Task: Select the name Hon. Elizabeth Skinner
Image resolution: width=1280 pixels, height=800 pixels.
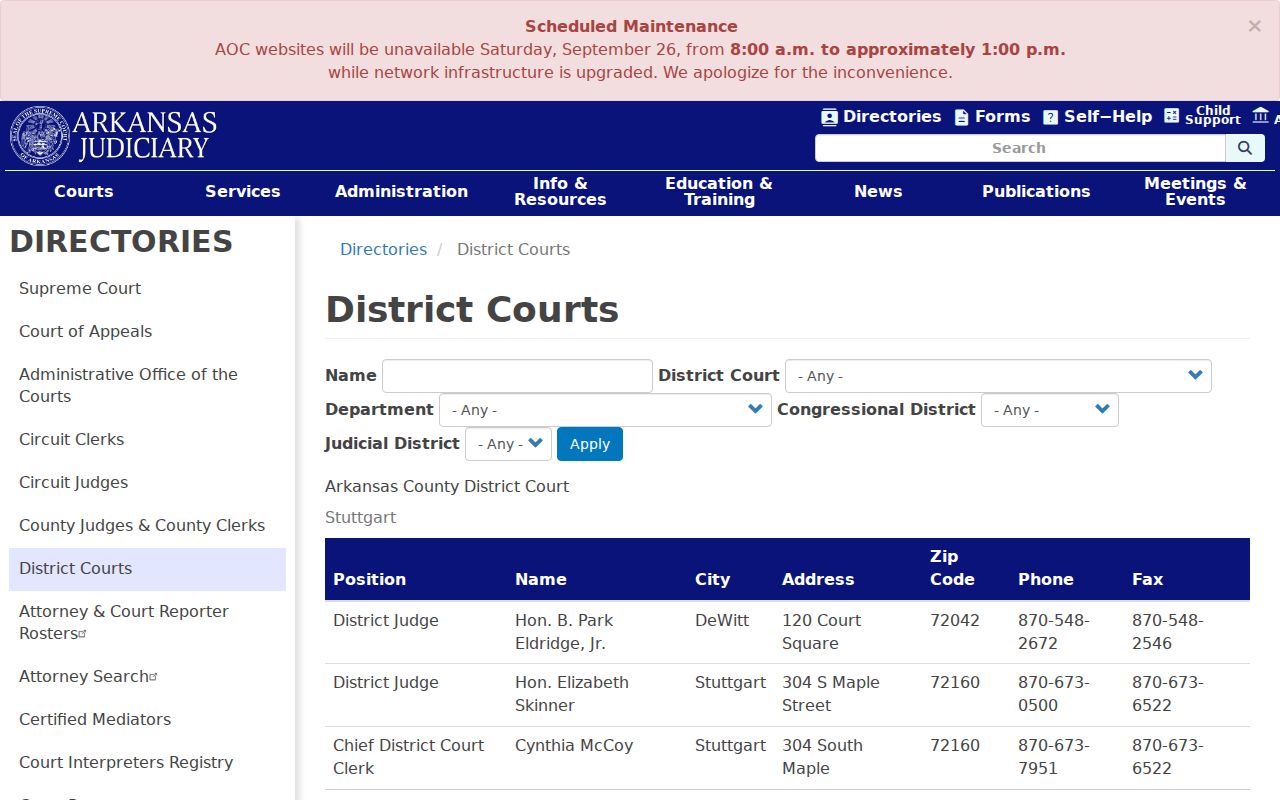Action: point(572,694)
